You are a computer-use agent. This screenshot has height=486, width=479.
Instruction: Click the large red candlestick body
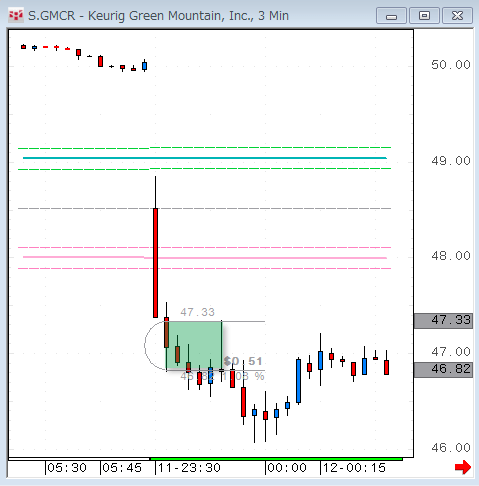point(155,263)
